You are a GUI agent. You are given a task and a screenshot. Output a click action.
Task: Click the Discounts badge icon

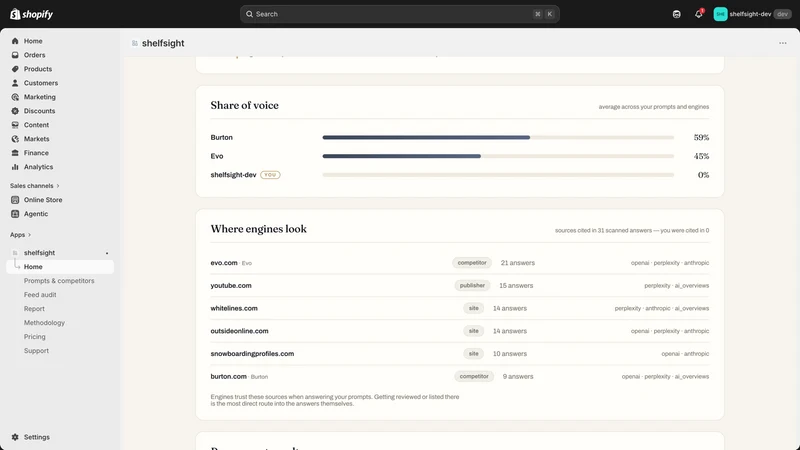pyautogui.click(x=15, y=111)
